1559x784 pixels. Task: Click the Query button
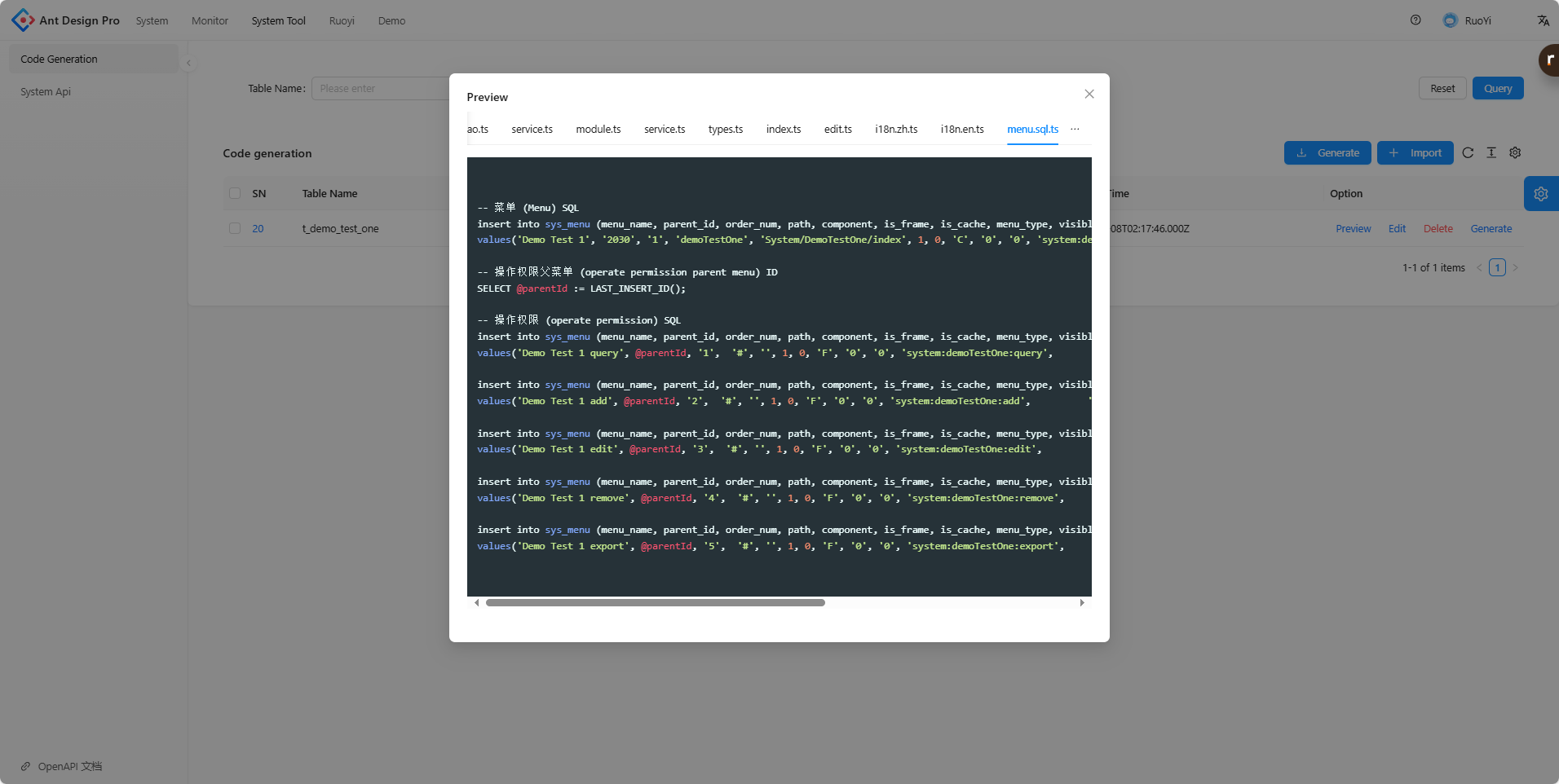tap(1498, 88)
